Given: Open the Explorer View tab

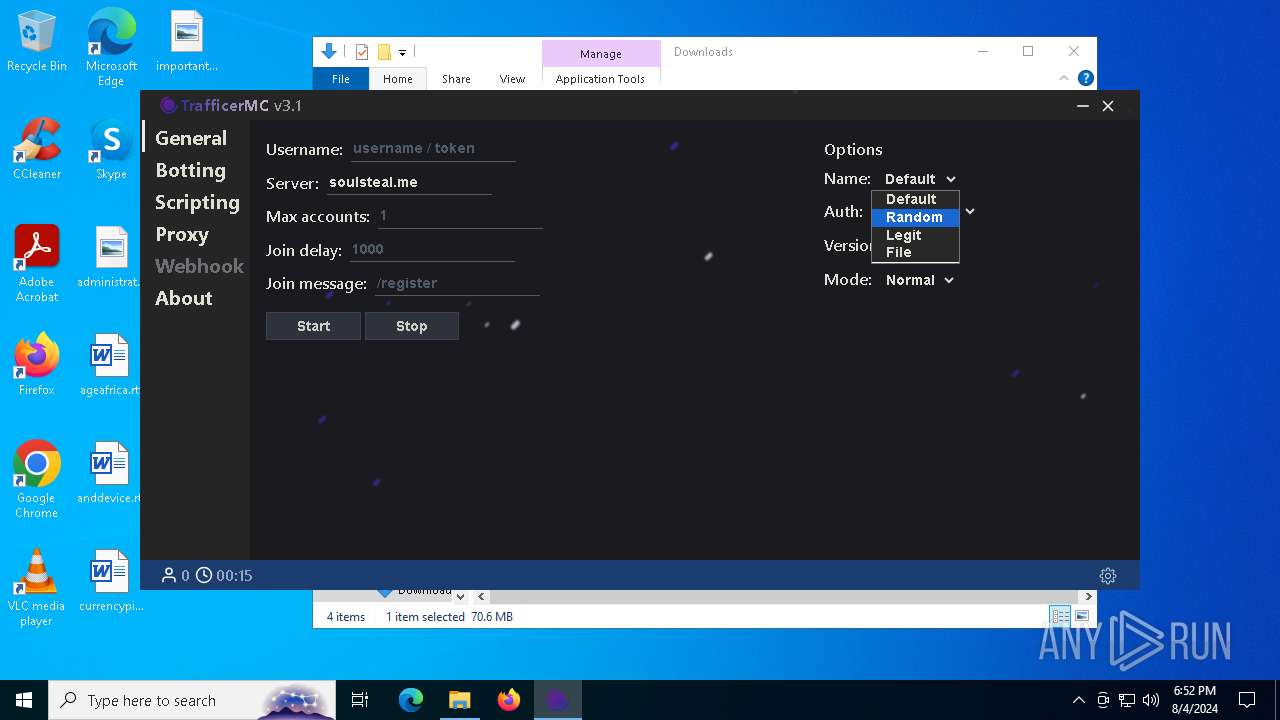Looking at the screenshot, I should [512, 79].
